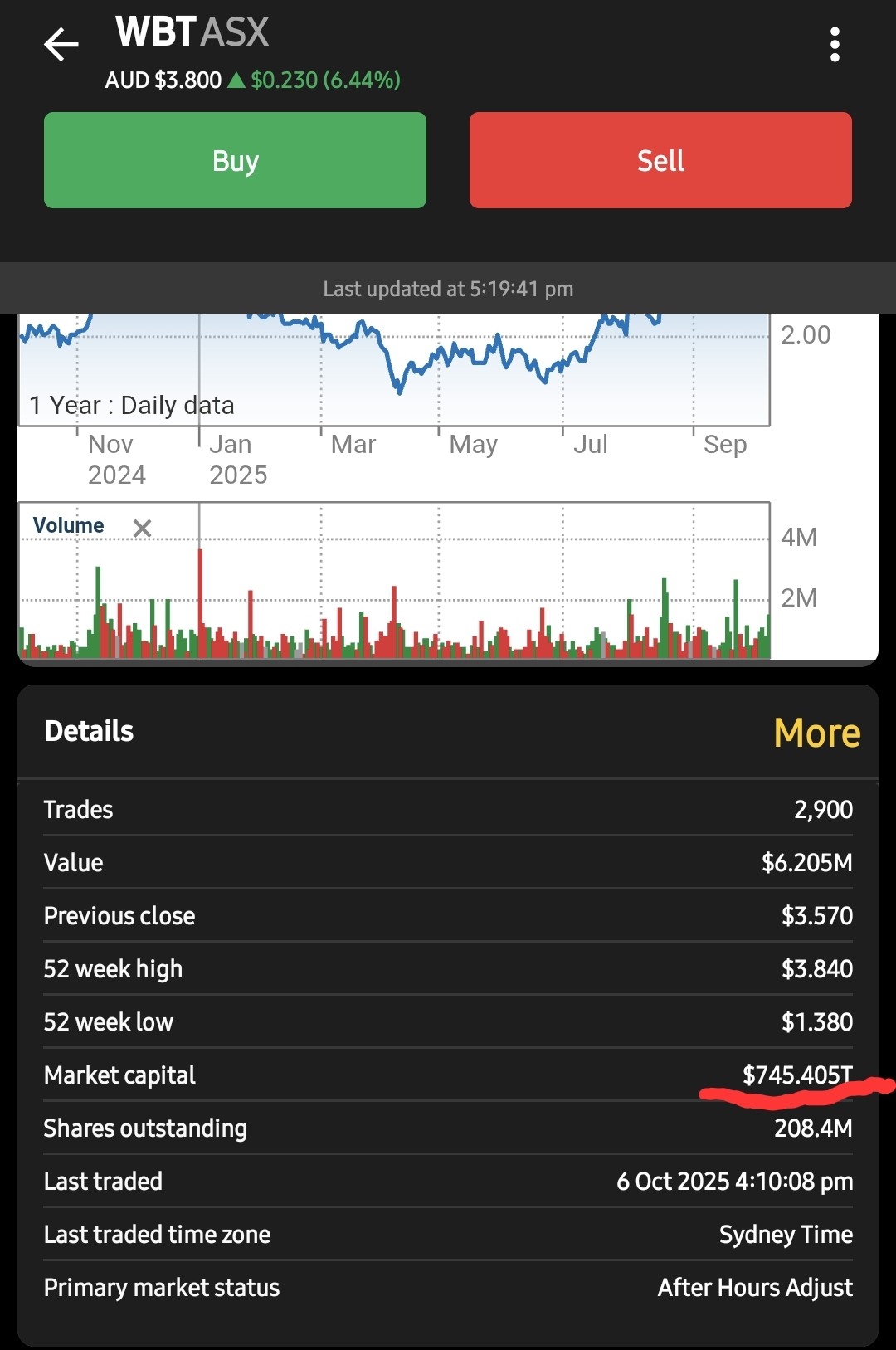896x1350 pixels.
Task: Remove the Volume indicator with X
Action: 143,528
